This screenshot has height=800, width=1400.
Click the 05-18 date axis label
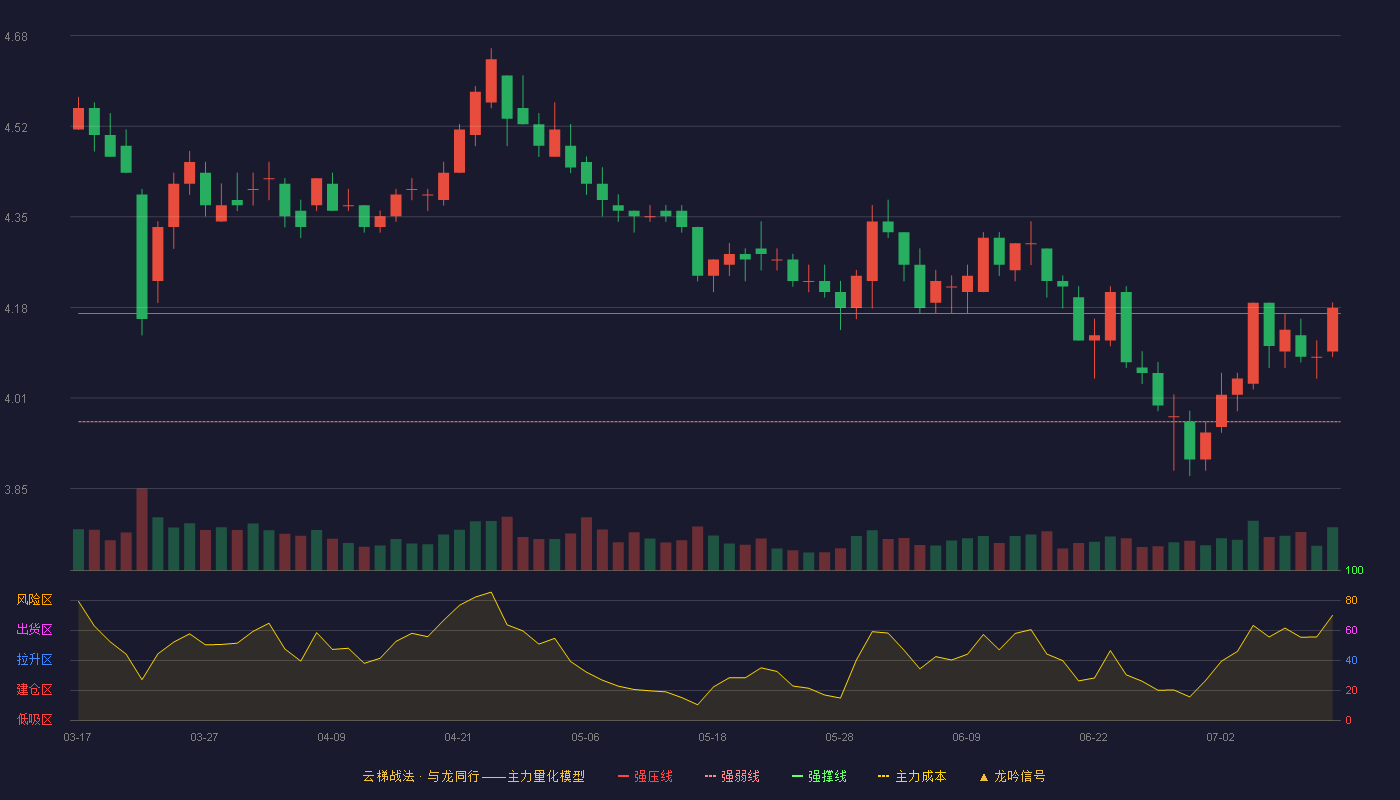click(712, 737)
